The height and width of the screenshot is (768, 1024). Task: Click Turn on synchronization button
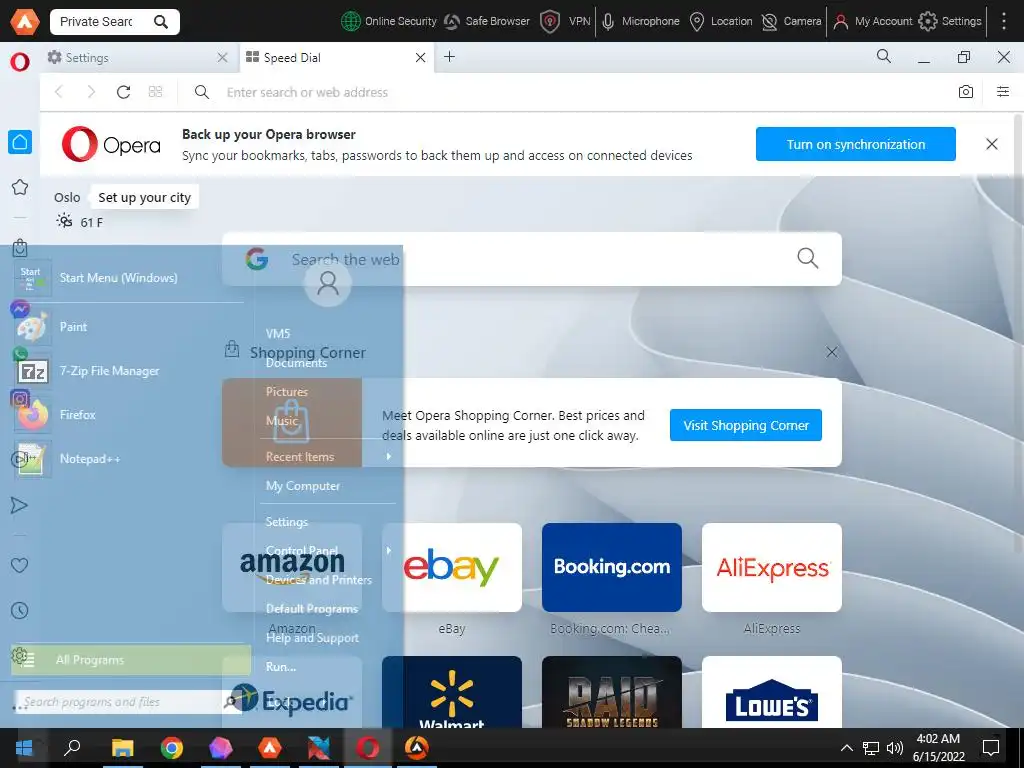click(856, 144)
